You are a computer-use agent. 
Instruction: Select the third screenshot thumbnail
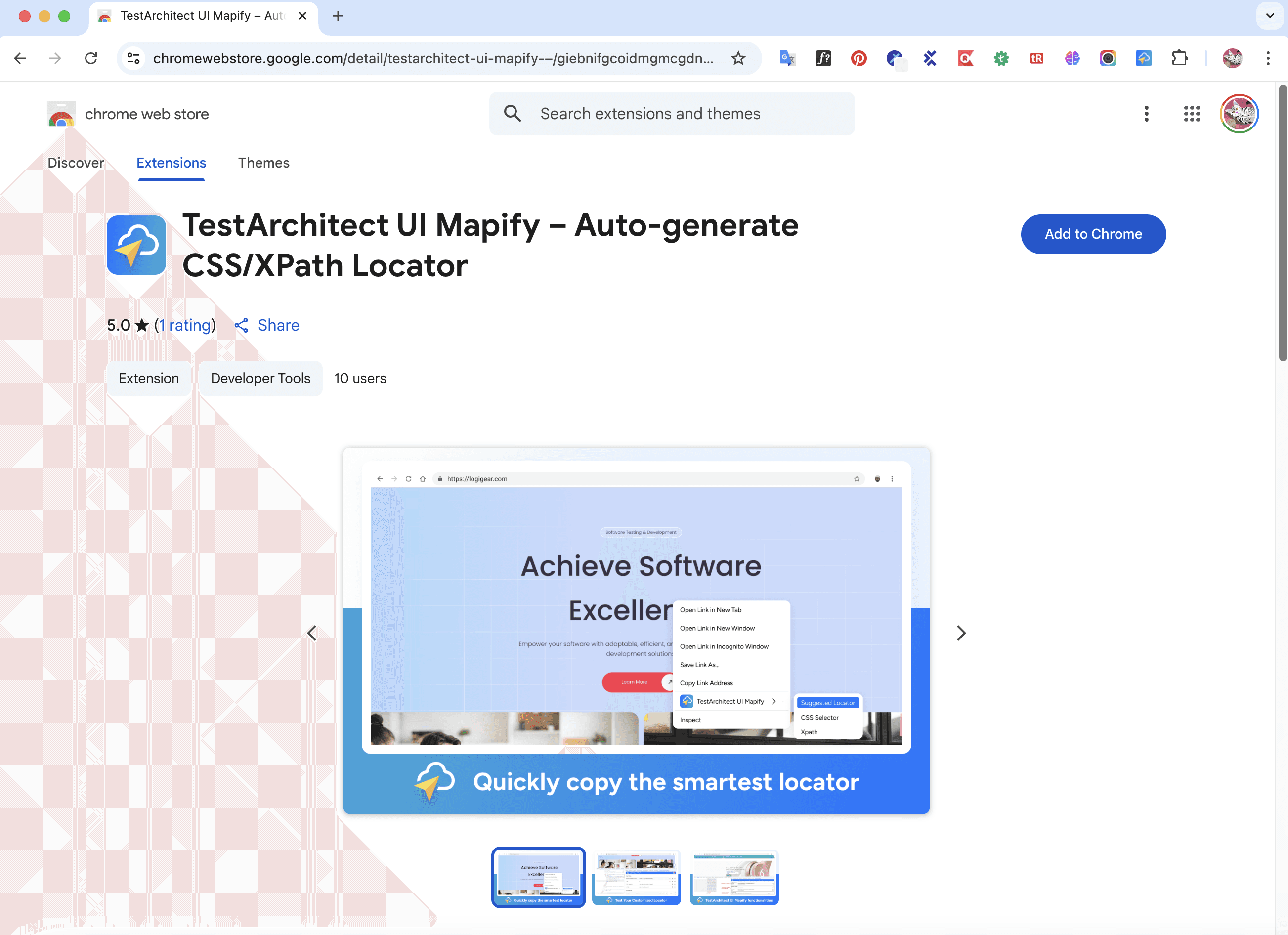pyautogui.click(x=734, y=877)
